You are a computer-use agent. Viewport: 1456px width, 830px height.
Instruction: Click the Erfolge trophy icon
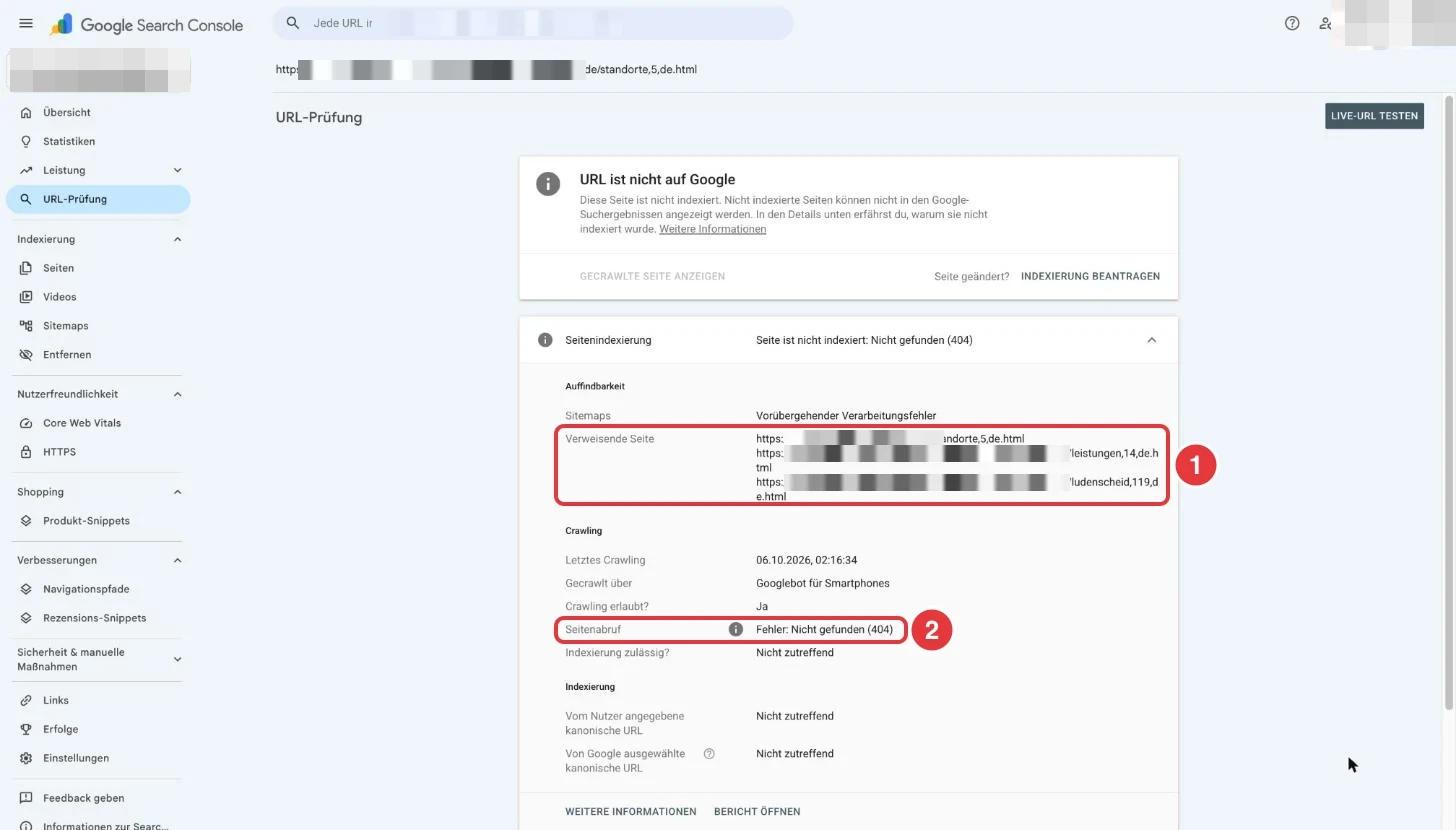click(x=26, y=729)
